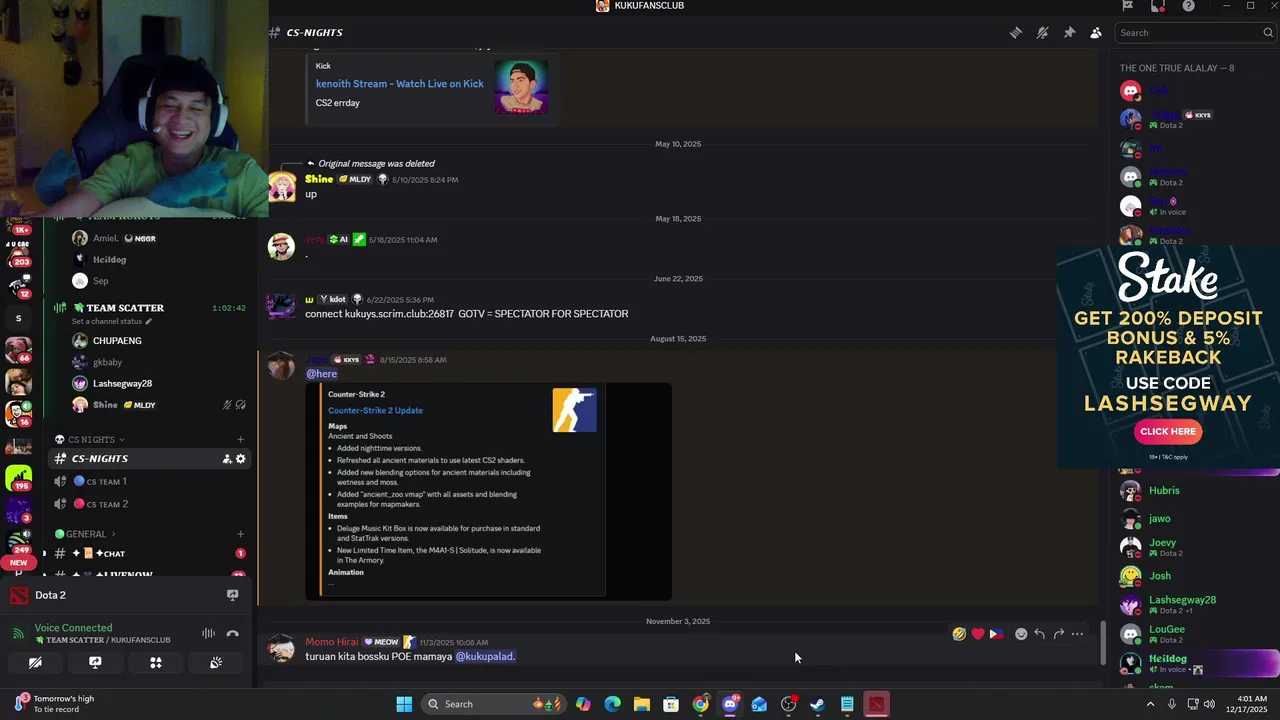Viewport: 1280px width, 720px height.
Task: Reply to Momo Hirai's message arrow icon
Action: 1040,634
